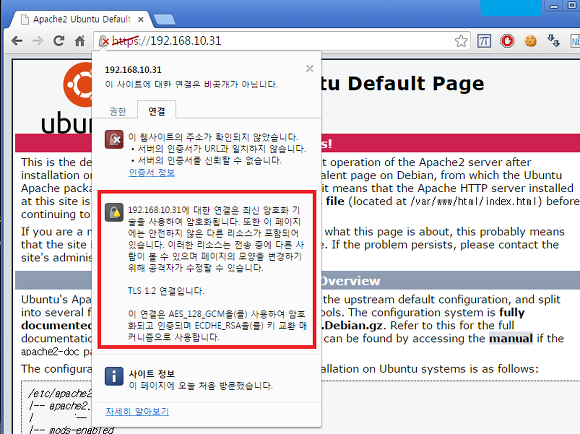Go back with the browser back arrow
The image size is (580, 434).
17,41
